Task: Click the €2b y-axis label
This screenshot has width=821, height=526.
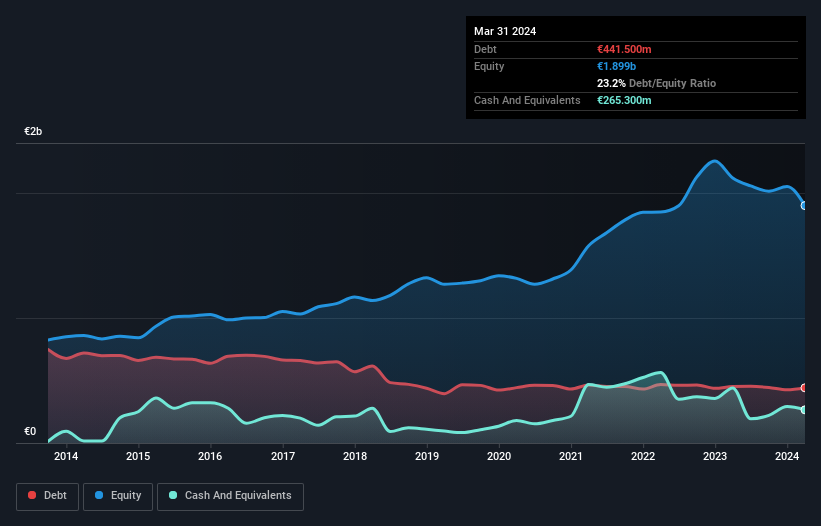Action: point(34,132)
